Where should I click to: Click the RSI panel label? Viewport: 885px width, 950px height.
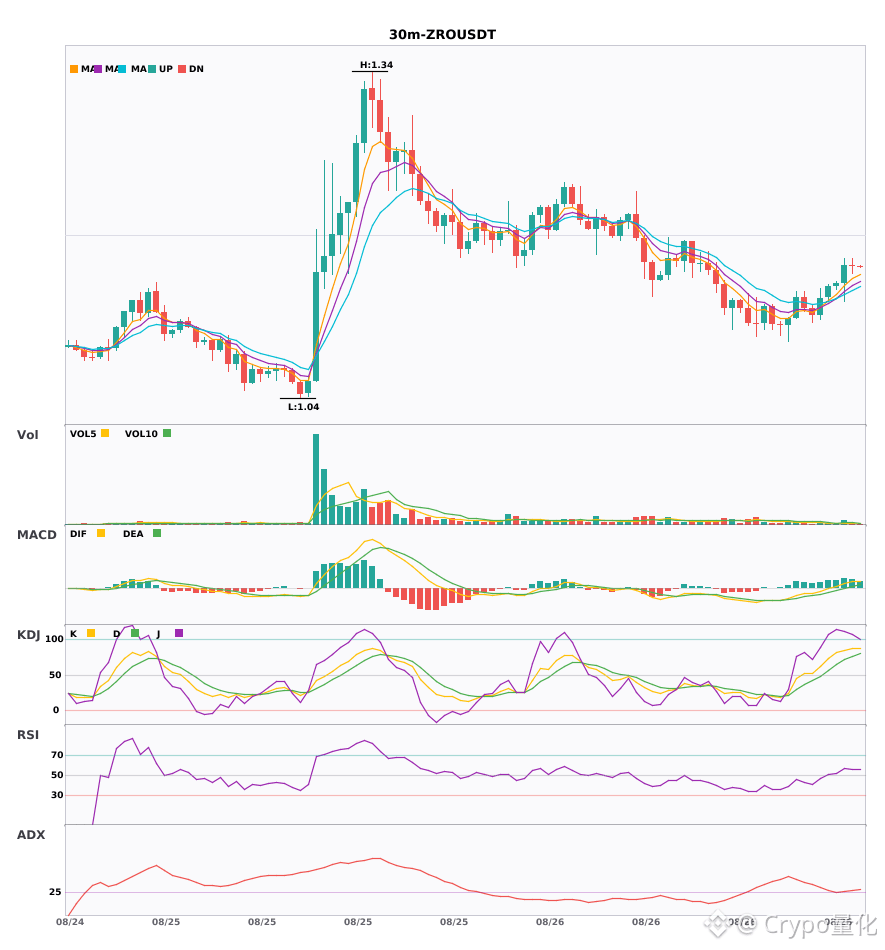(28, 735)
